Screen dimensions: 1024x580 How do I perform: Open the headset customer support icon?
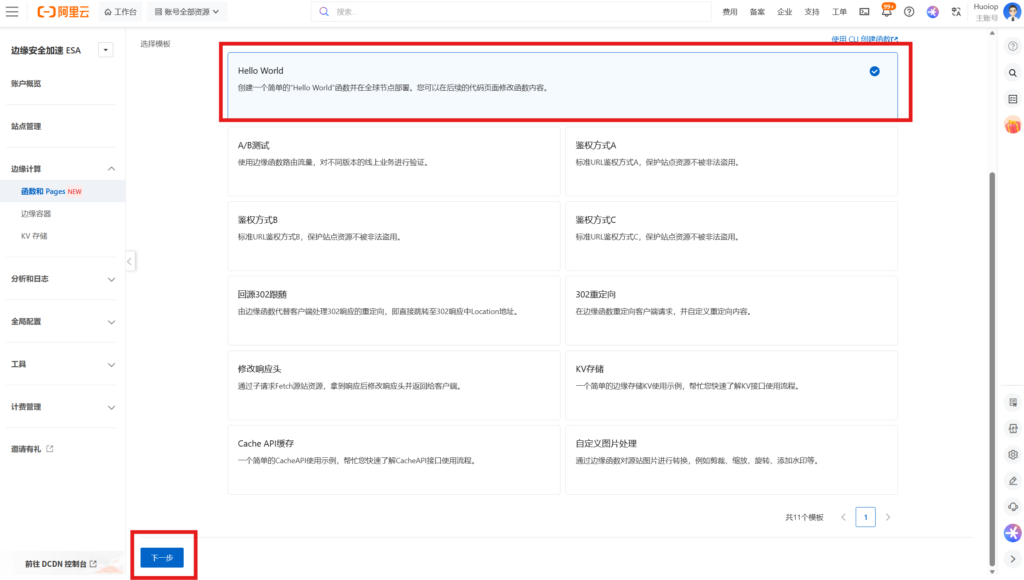[x=1012, y=506]
